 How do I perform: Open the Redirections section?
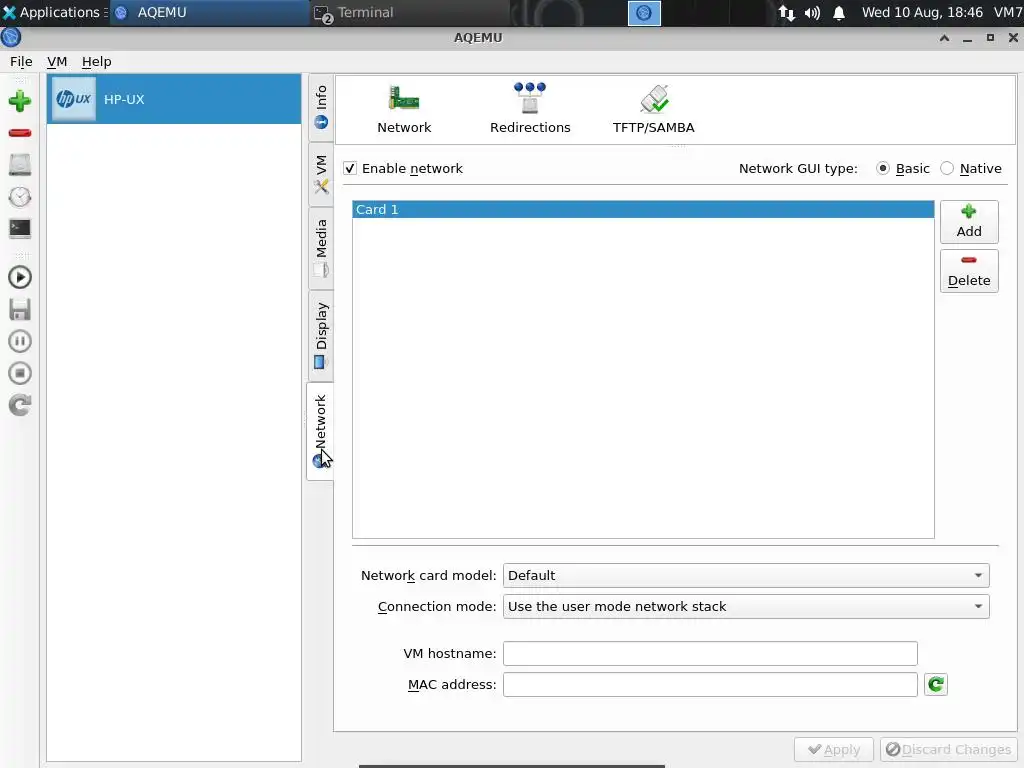[530, 109]
